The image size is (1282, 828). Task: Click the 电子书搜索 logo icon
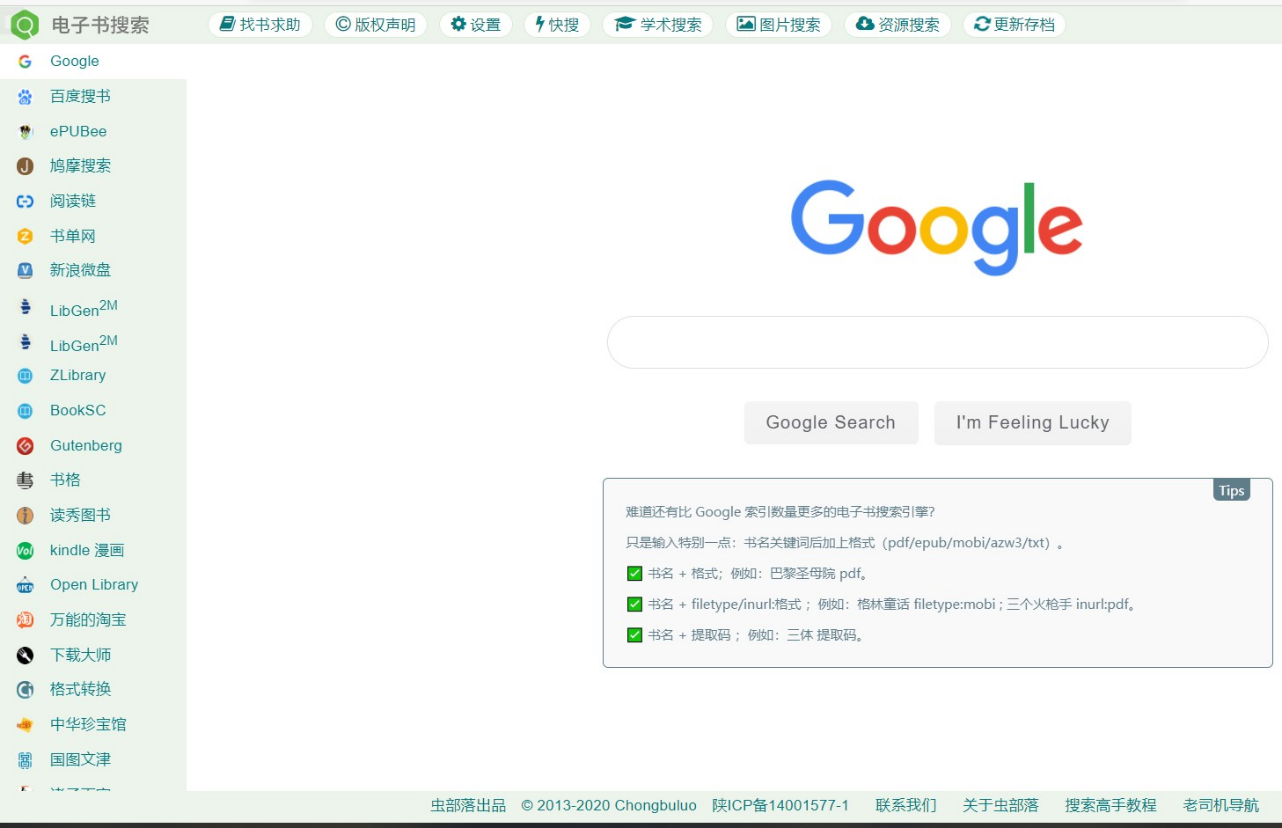[25, 24]
